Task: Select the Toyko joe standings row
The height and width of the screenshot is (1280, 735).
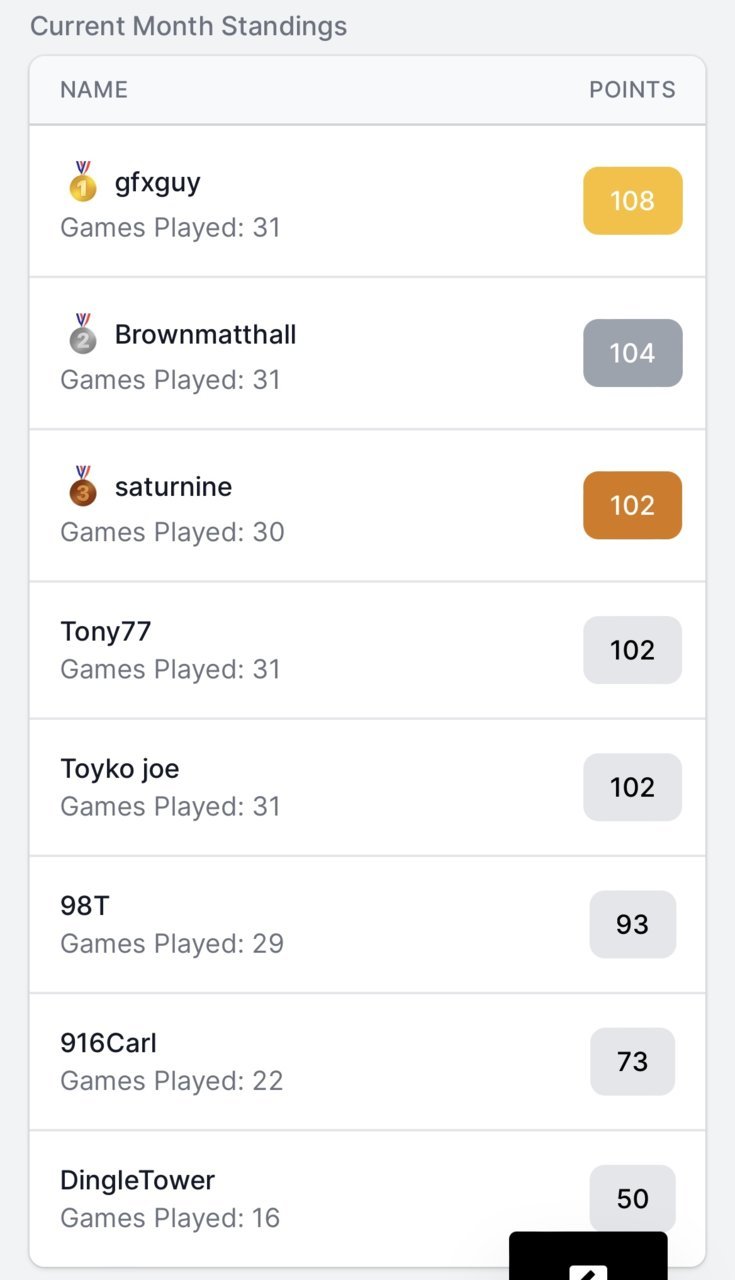Action: pos(367,787)
